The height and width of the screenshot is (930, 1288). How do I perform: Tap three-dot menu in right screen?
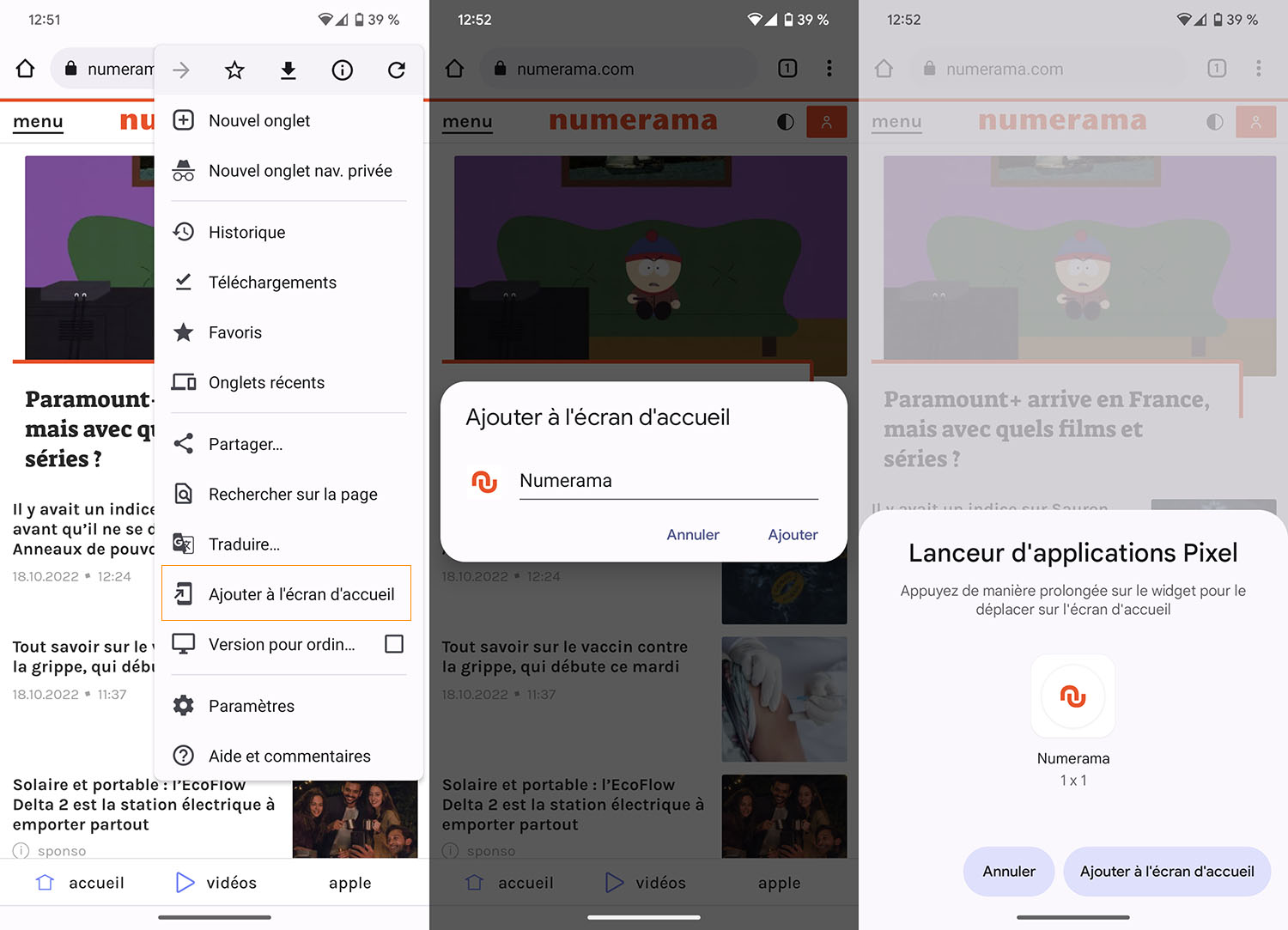pyautogui.click(x=1258, y=69)
